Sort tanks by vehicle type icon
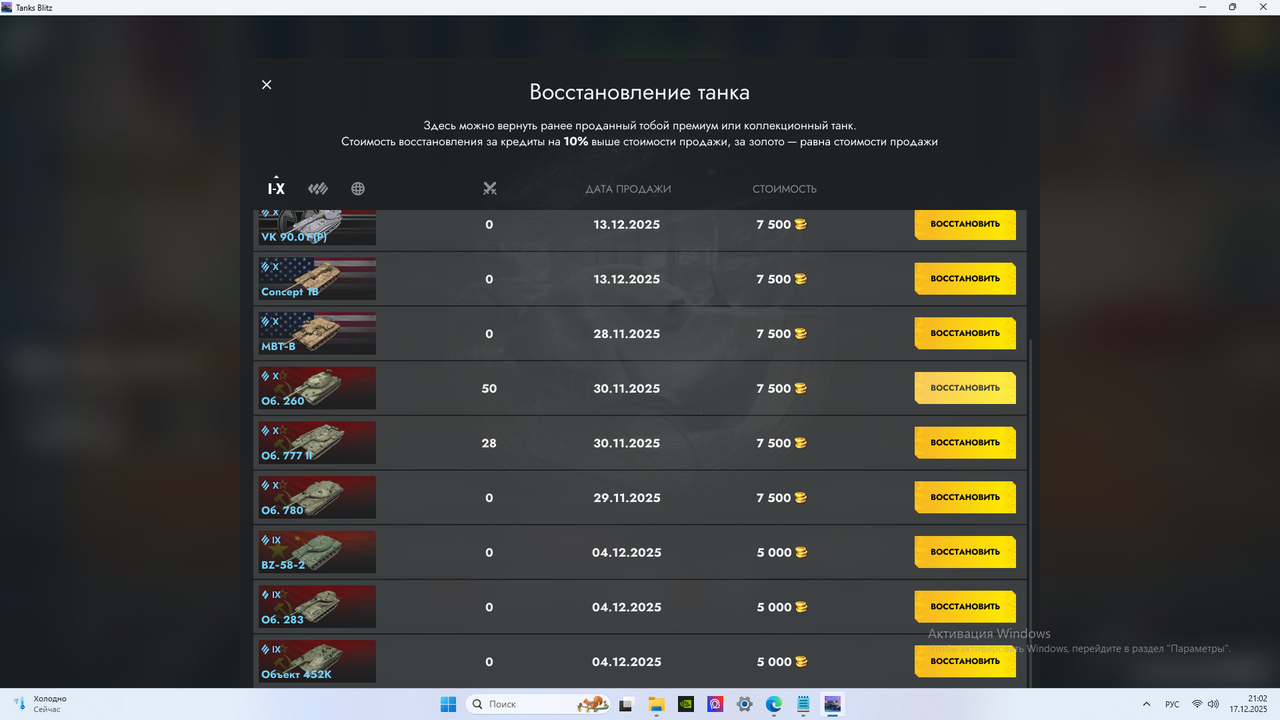 point(318,189)
